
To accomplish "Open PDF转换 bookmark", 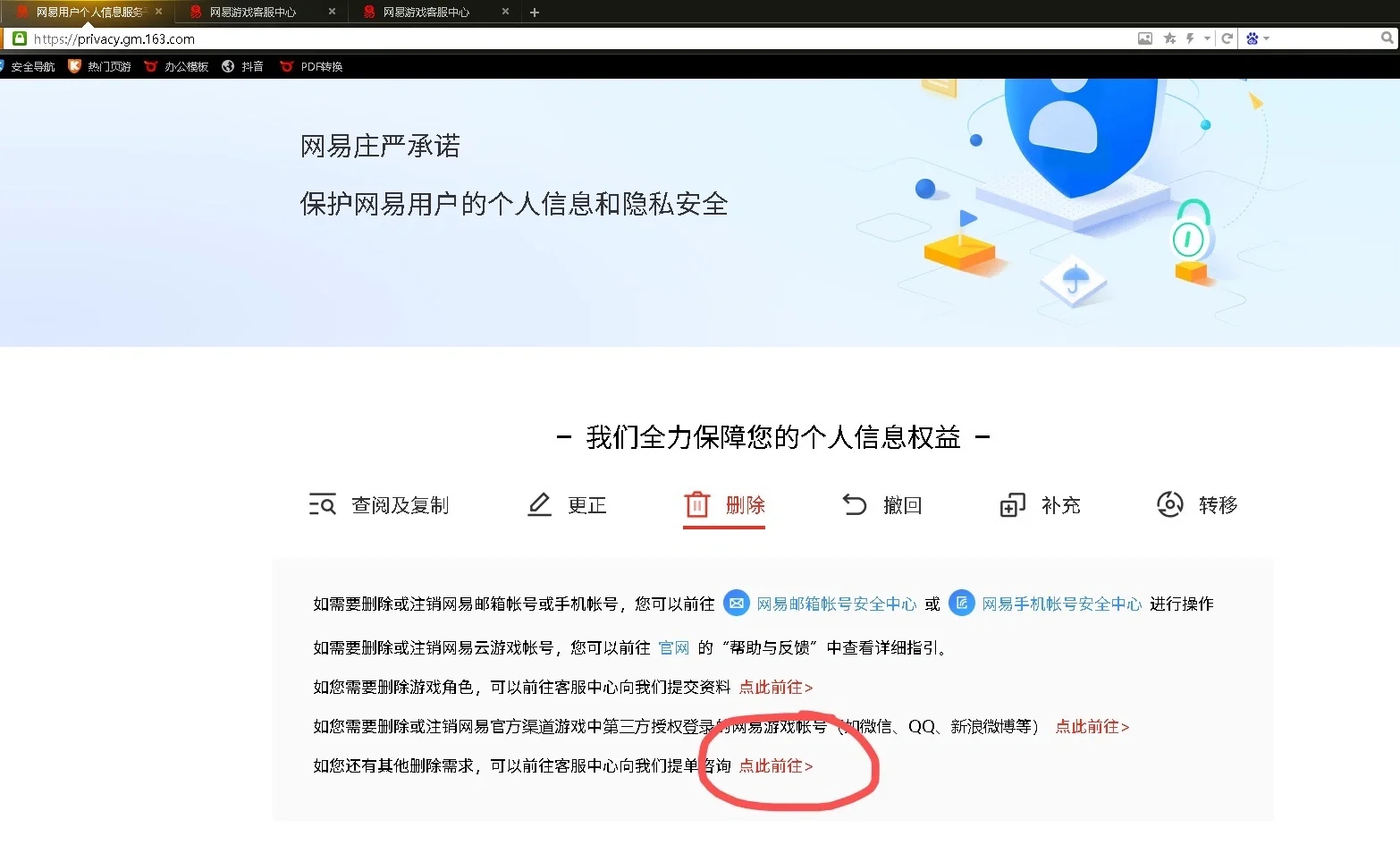I will 312,66.
